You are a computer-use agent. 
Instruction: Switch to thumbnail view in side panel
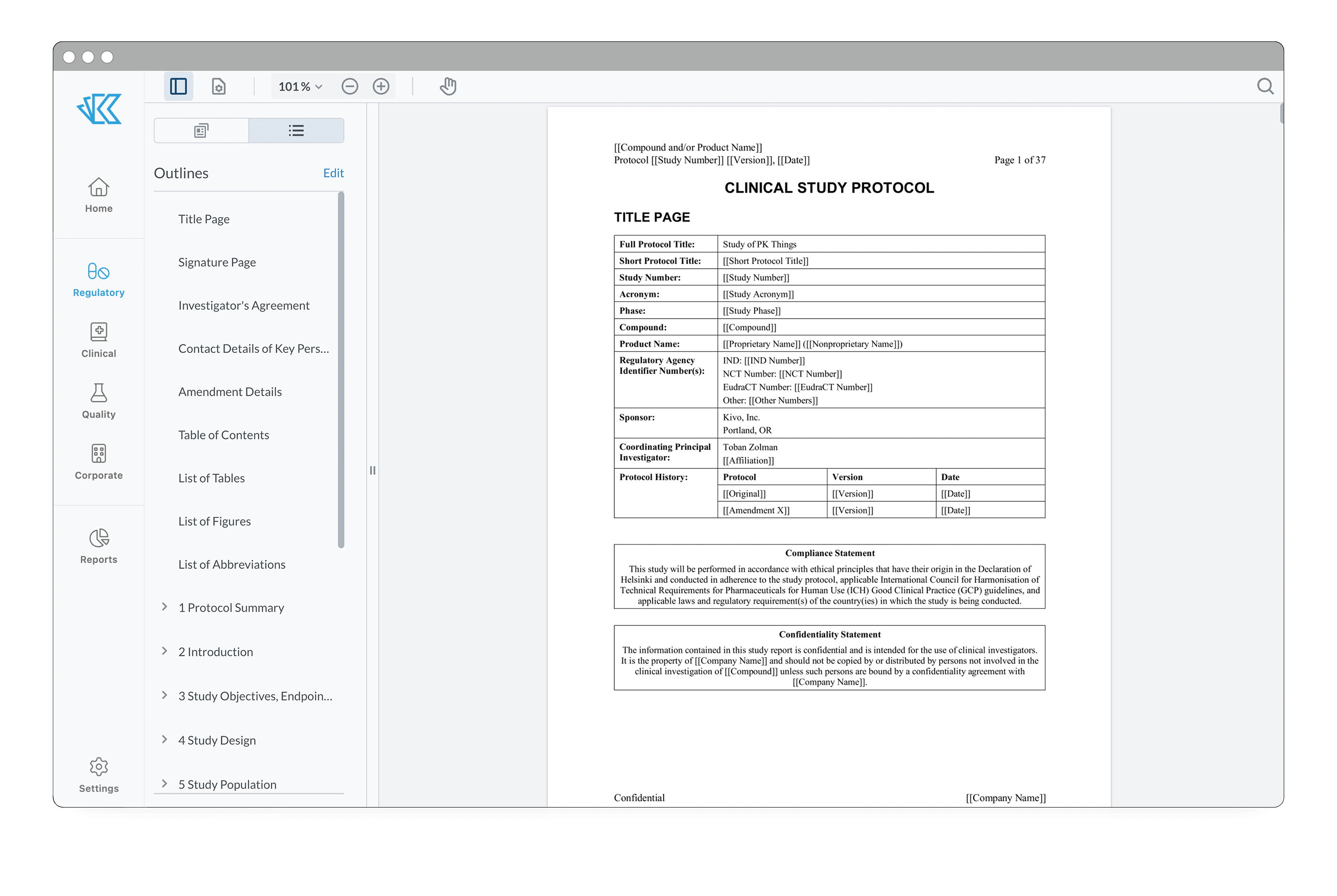coord(201,130)
